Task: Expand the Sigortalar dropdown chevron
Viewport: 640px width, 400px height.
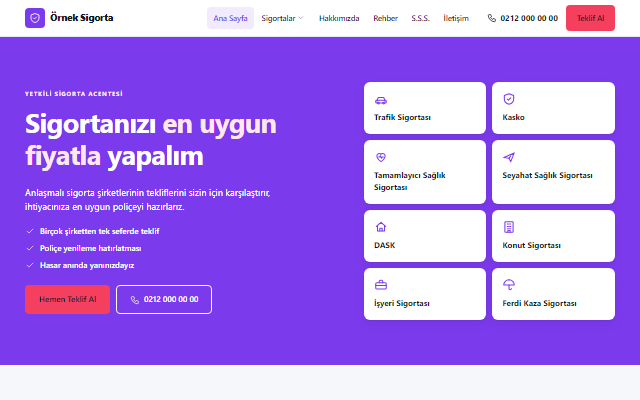Action: pyautogui.click(x=301, y=18)
